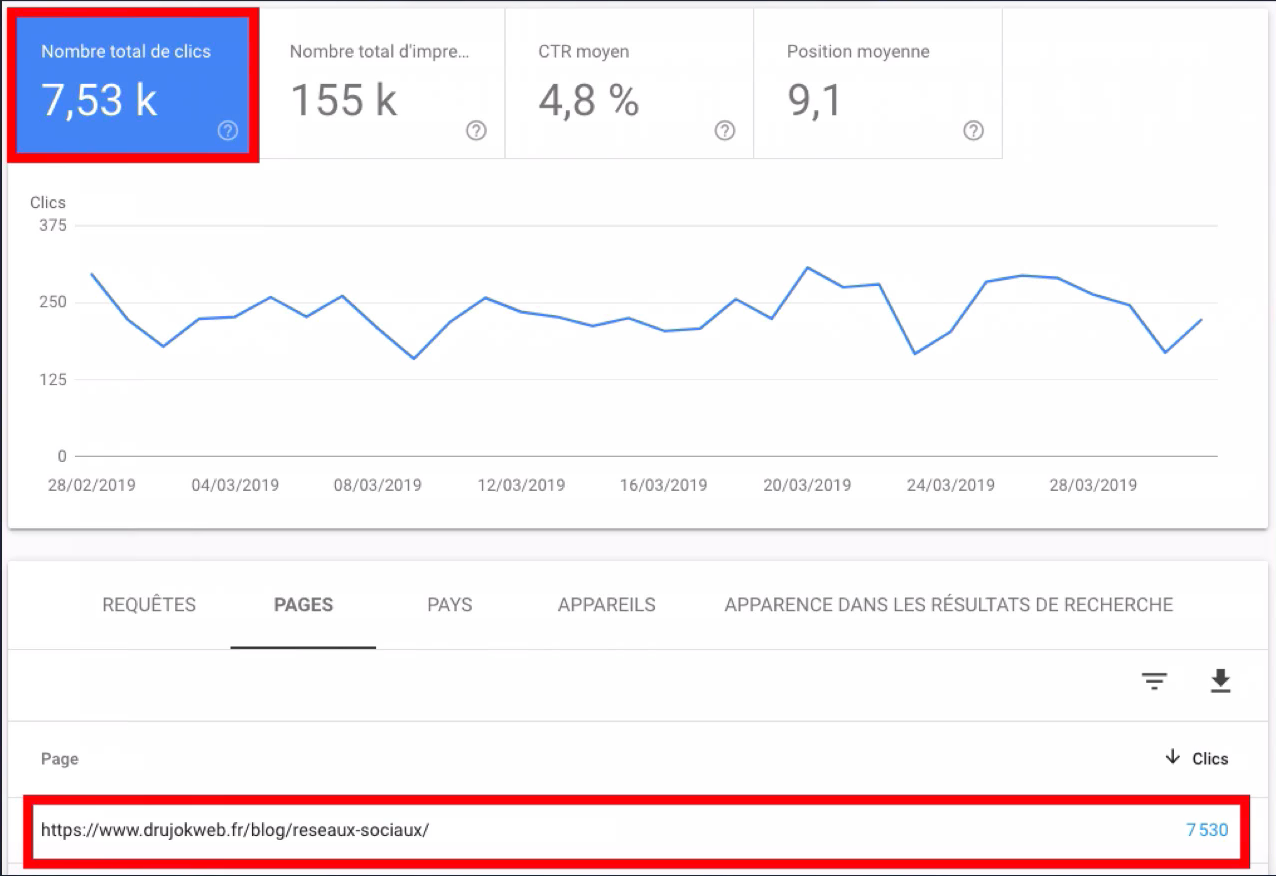1276x876 pixels.
Task: Open help icon on Nombre total d'impressions card
Action: [477, 131]
